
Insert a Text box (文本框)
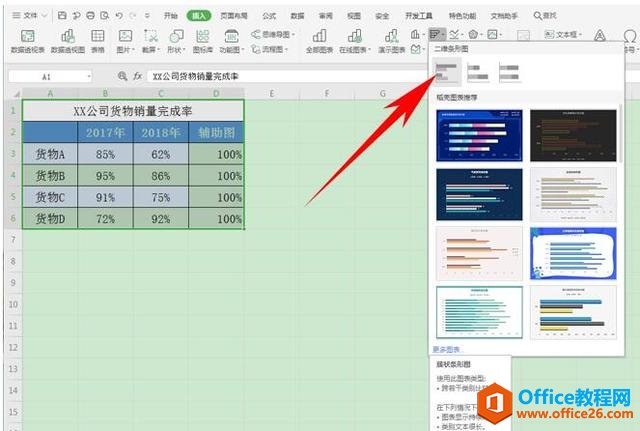click(563, 35)
